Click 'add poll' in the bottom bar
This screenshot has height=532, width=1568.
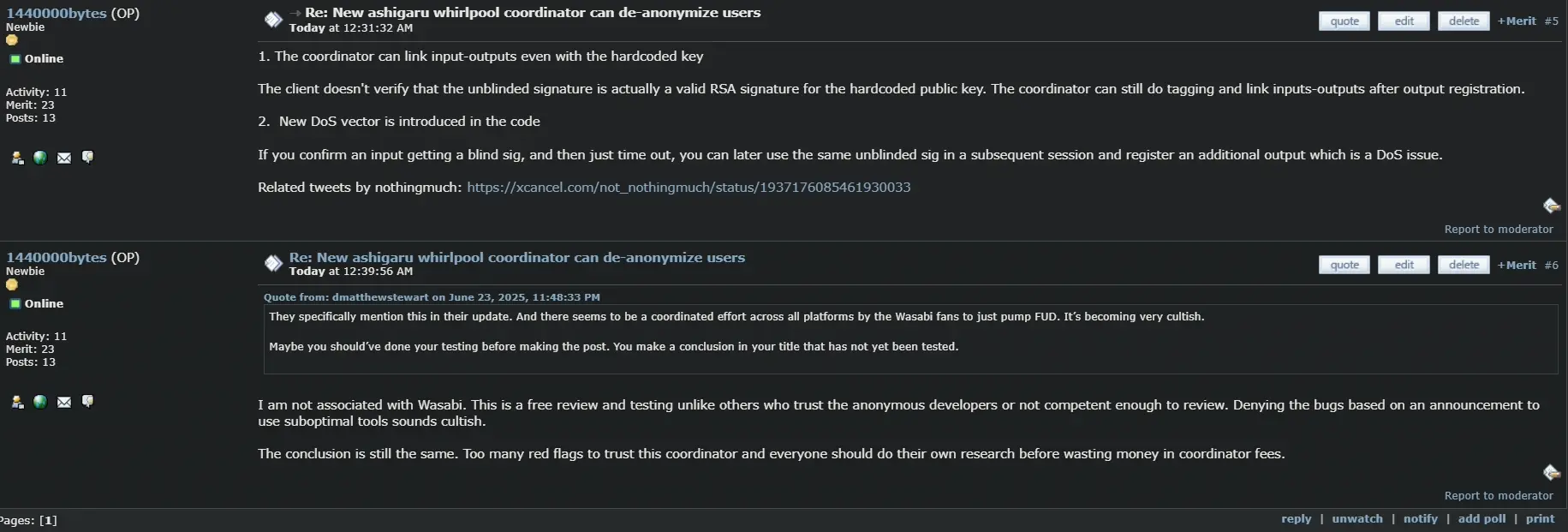[x=1482, y=519]
